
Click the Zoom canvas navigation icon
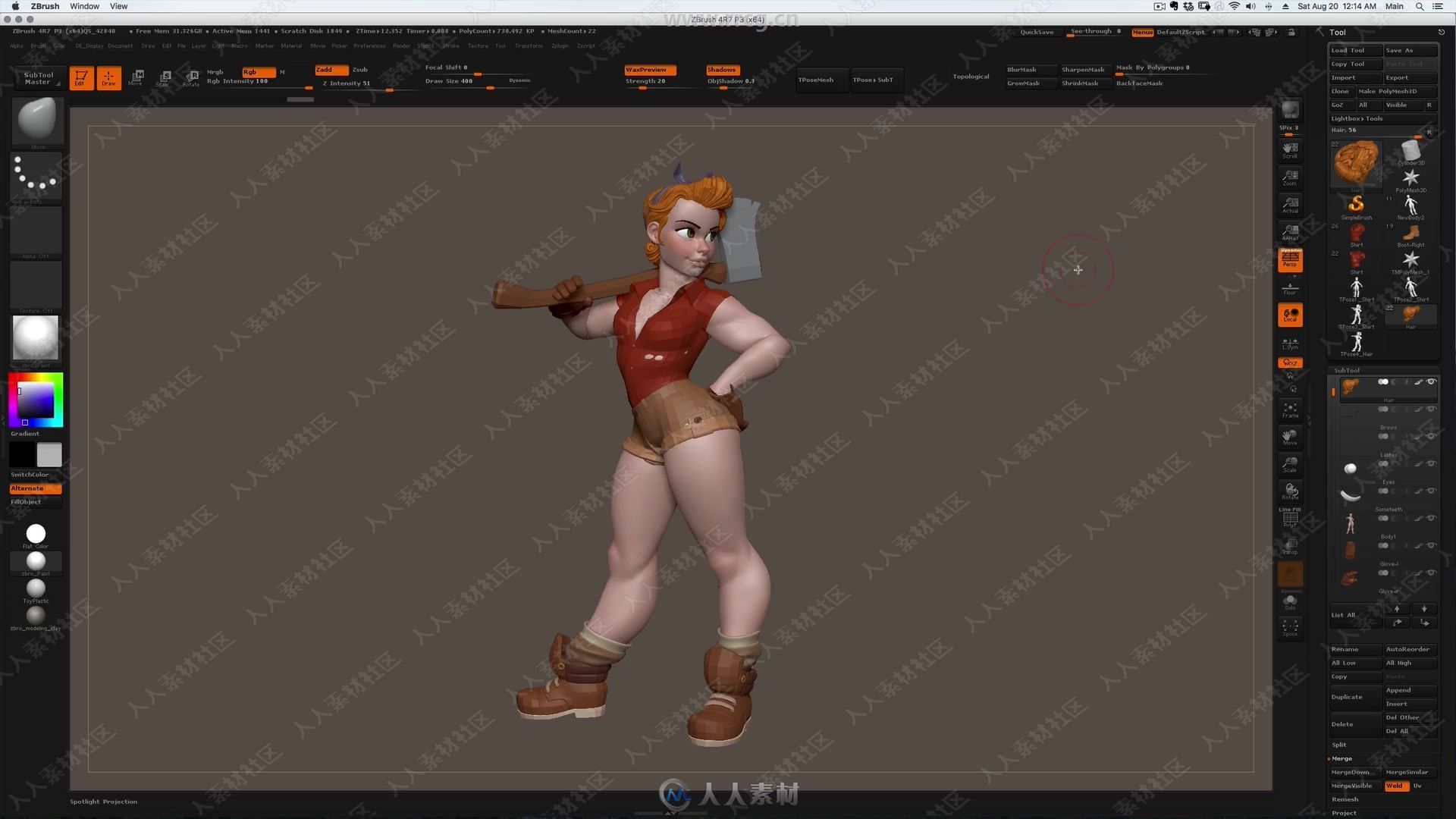click(1290, 177)
